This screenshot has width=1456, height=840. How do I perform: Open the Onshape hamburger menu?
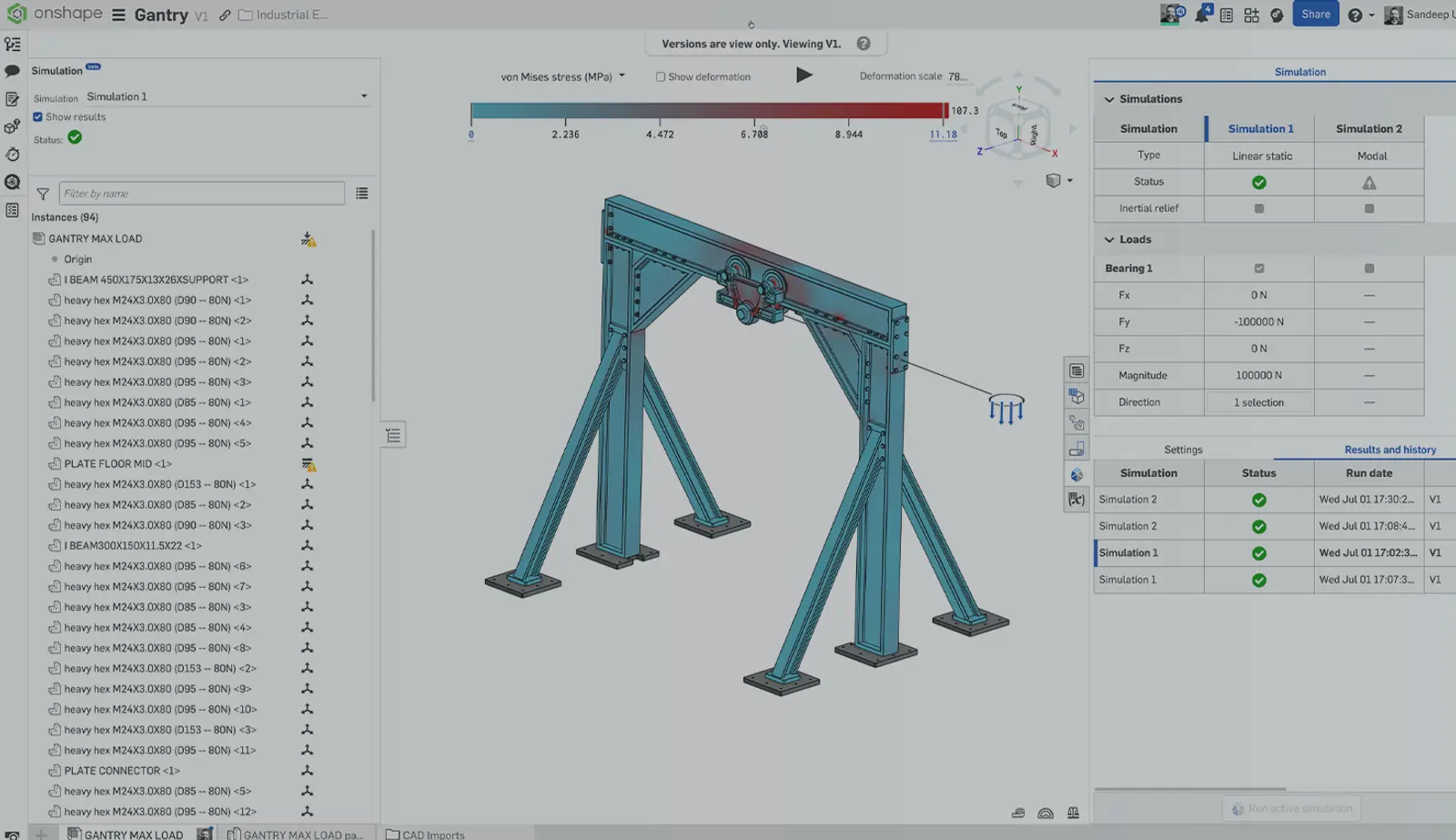pos(118,15)
